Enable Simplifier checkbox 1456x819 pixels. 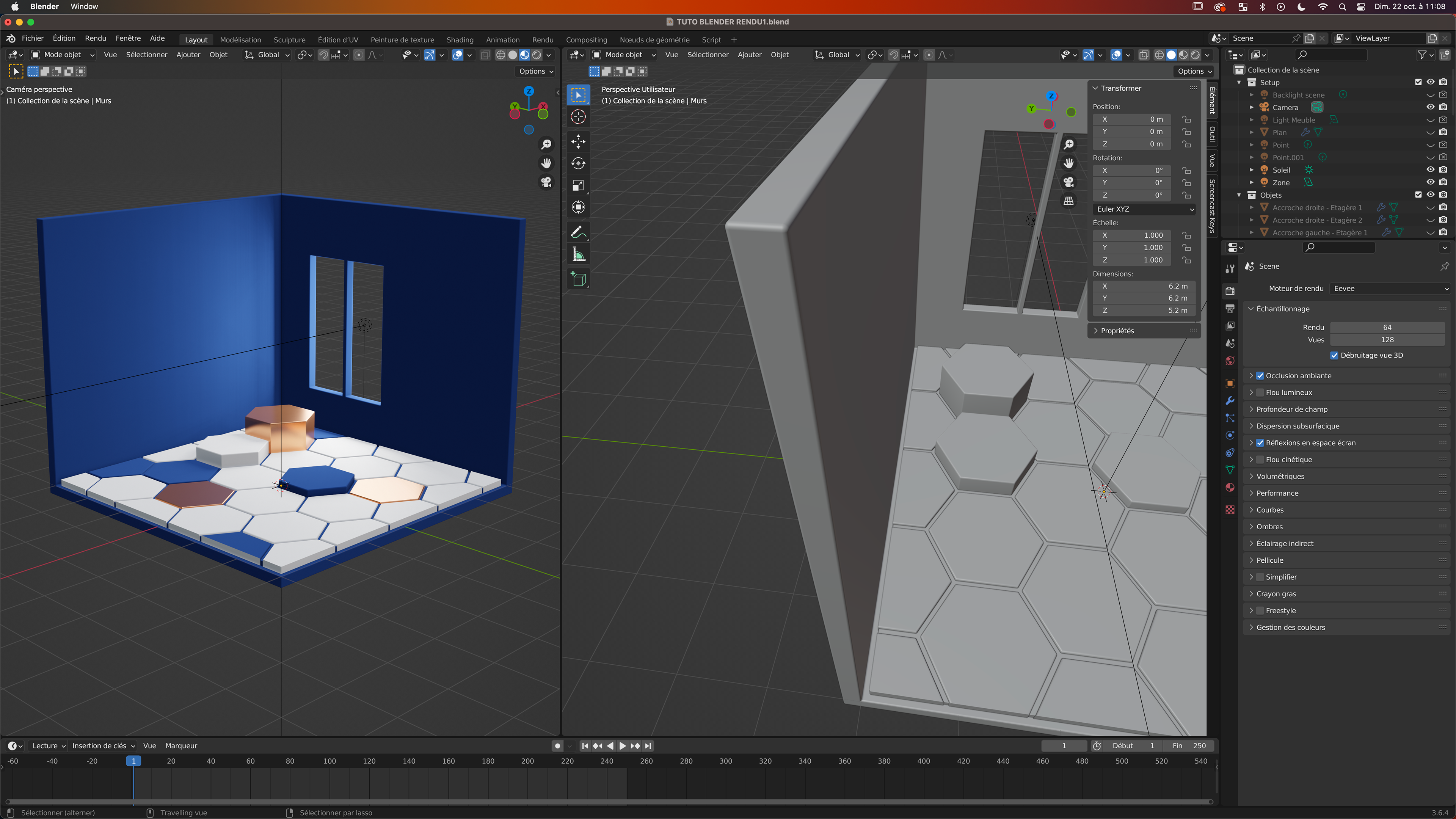tap(1260, 577)
